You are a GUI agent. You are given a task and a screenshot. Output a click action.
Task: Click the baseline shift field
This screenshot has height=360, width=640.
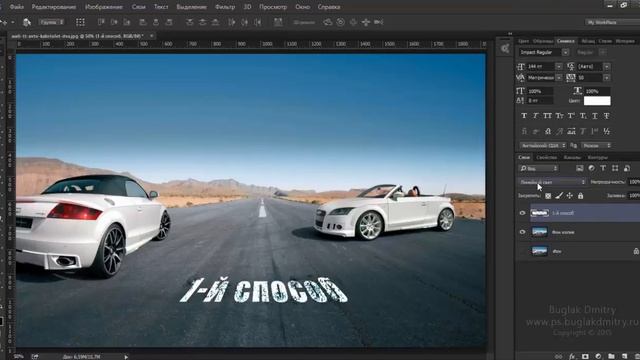(540, 100)
